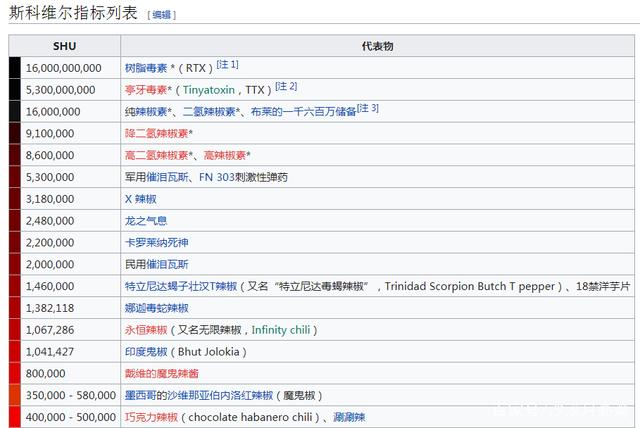Open the 树脂毒素 link

pos(146,68)
